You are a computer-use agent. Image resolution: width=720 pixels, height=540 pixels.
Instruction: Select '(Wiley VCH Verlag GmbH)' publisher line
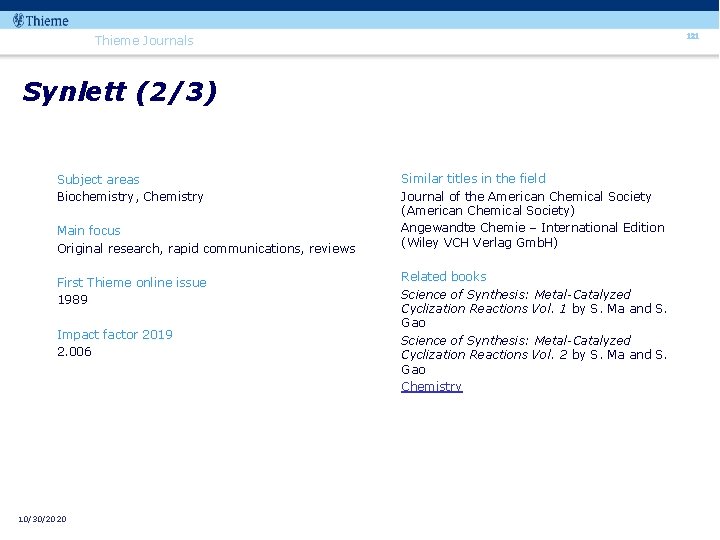point(479,242)
